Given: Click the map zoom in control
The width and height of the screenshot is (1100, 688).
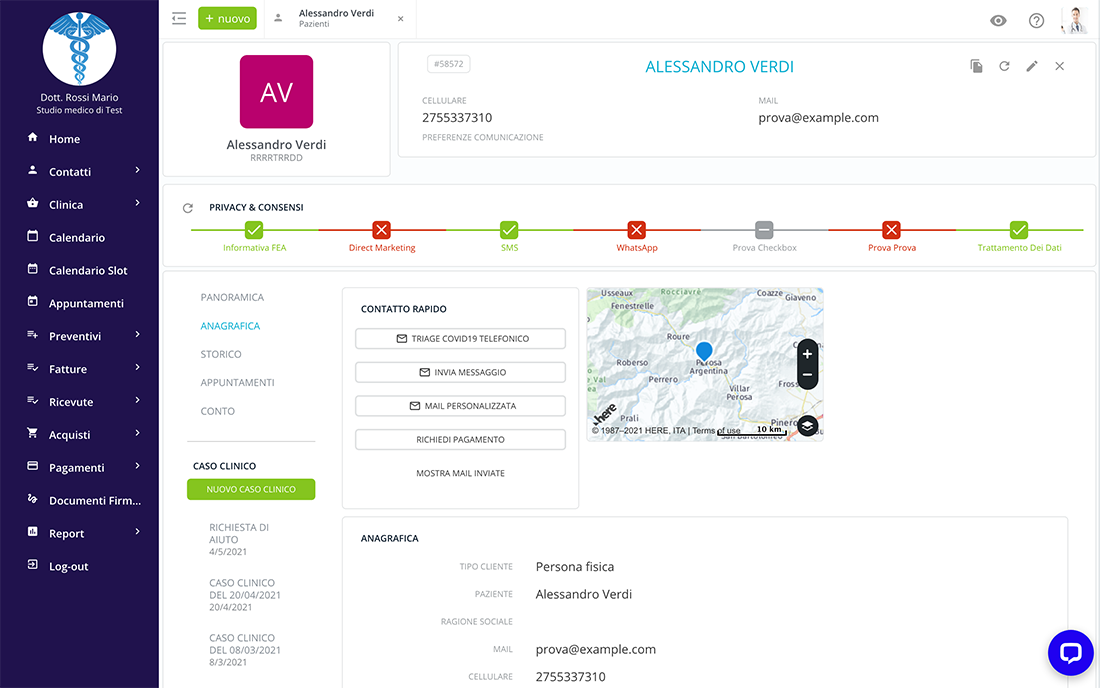Looking at the screenshot, I should pyautogui.click(x=807, y=354).
